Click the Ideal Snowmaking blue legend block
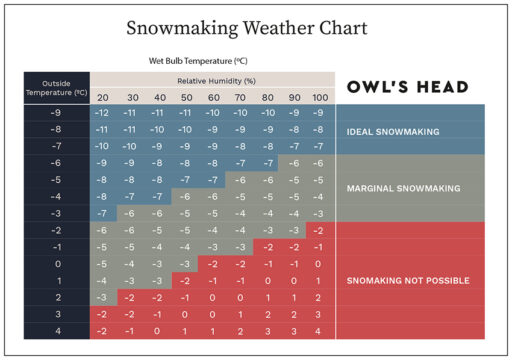Screen dimensions: 512x360 tap(410, 129)
